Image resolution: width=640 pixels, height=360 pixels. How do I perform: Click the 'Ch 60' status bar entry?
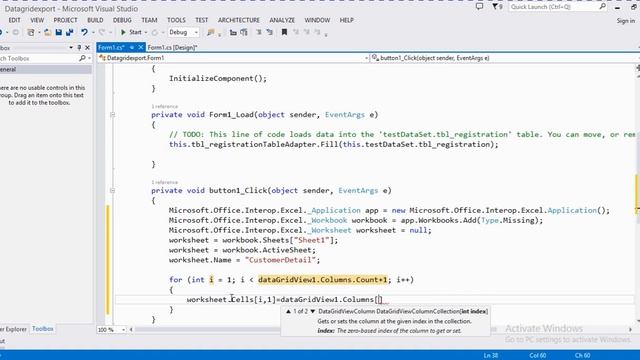[582, 356]
